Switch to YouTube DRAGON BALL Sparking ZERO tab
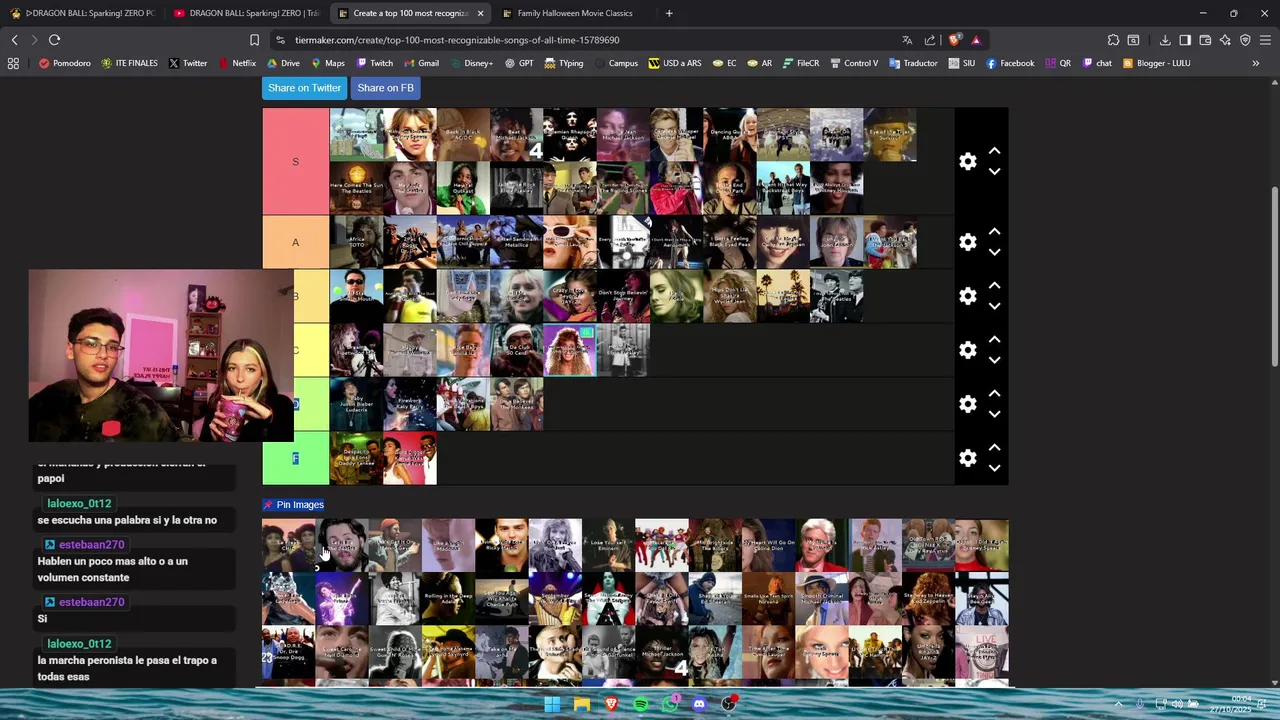 click(246, 13)
